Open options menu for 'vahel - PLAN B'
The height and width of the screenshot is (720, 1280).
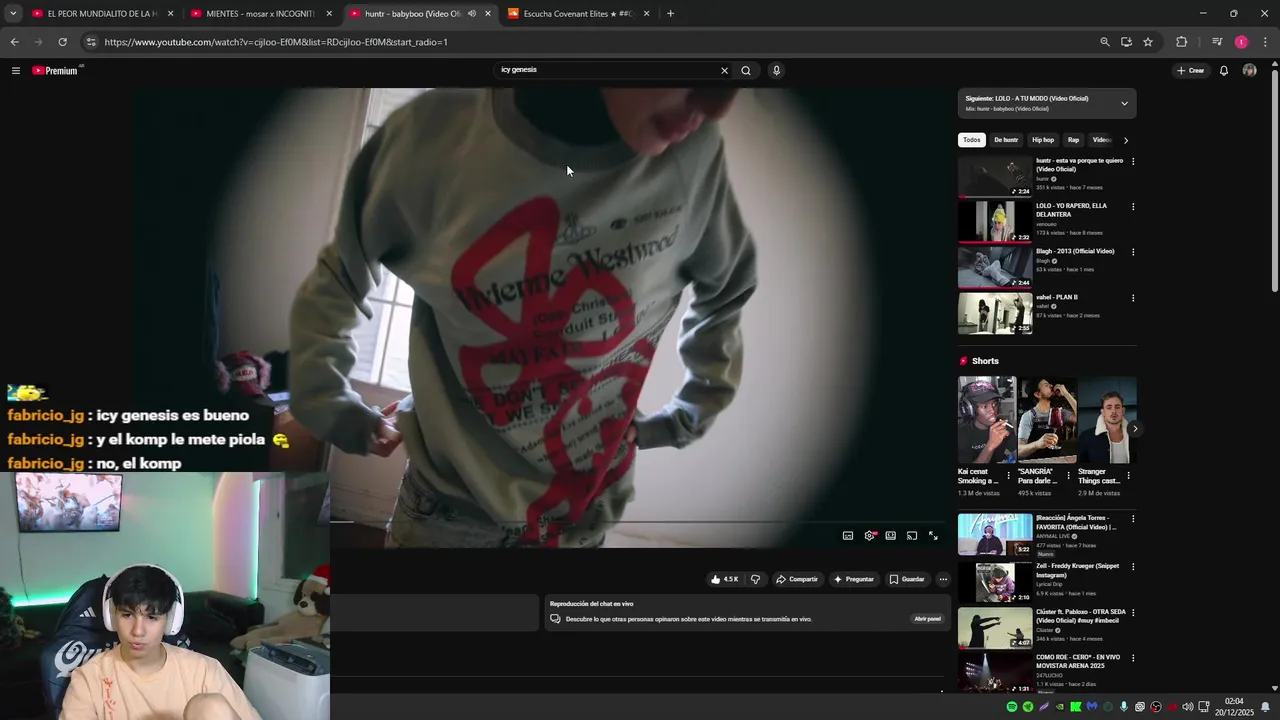[1133, 298]
